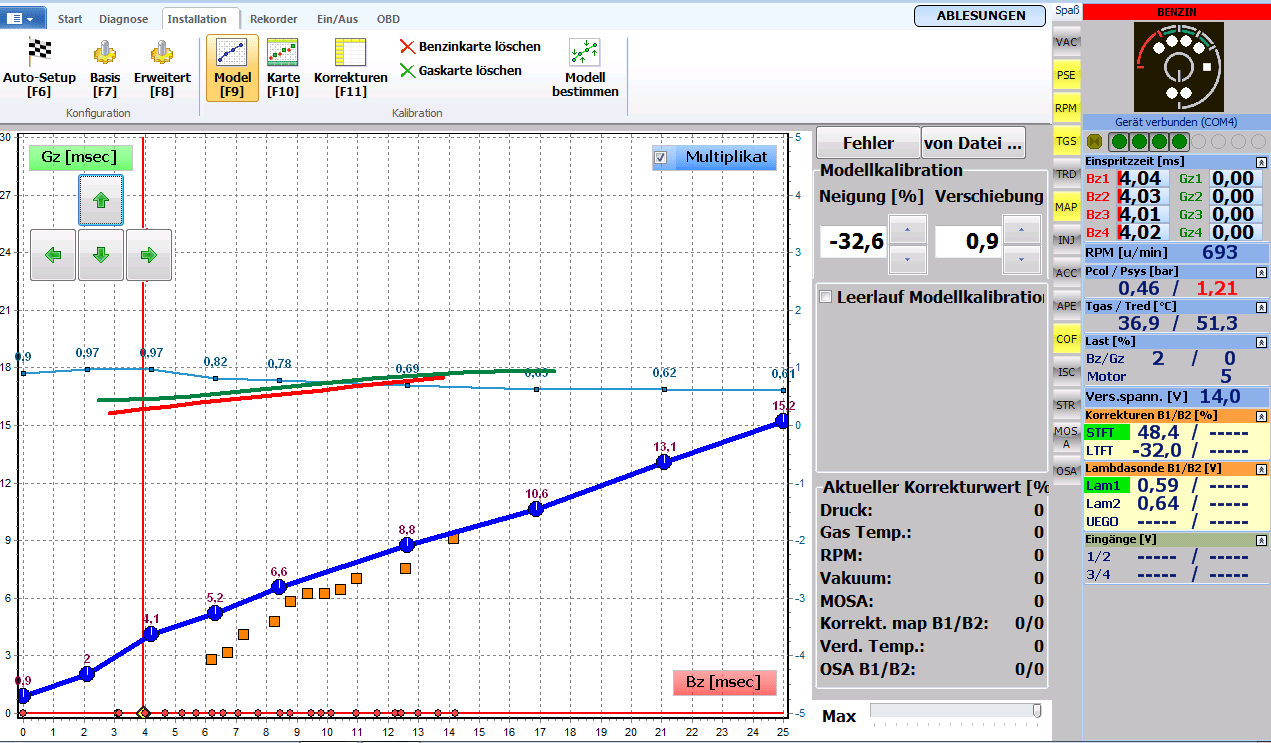
Task: Move curve down with green down arrow
Action: [101, 255]
